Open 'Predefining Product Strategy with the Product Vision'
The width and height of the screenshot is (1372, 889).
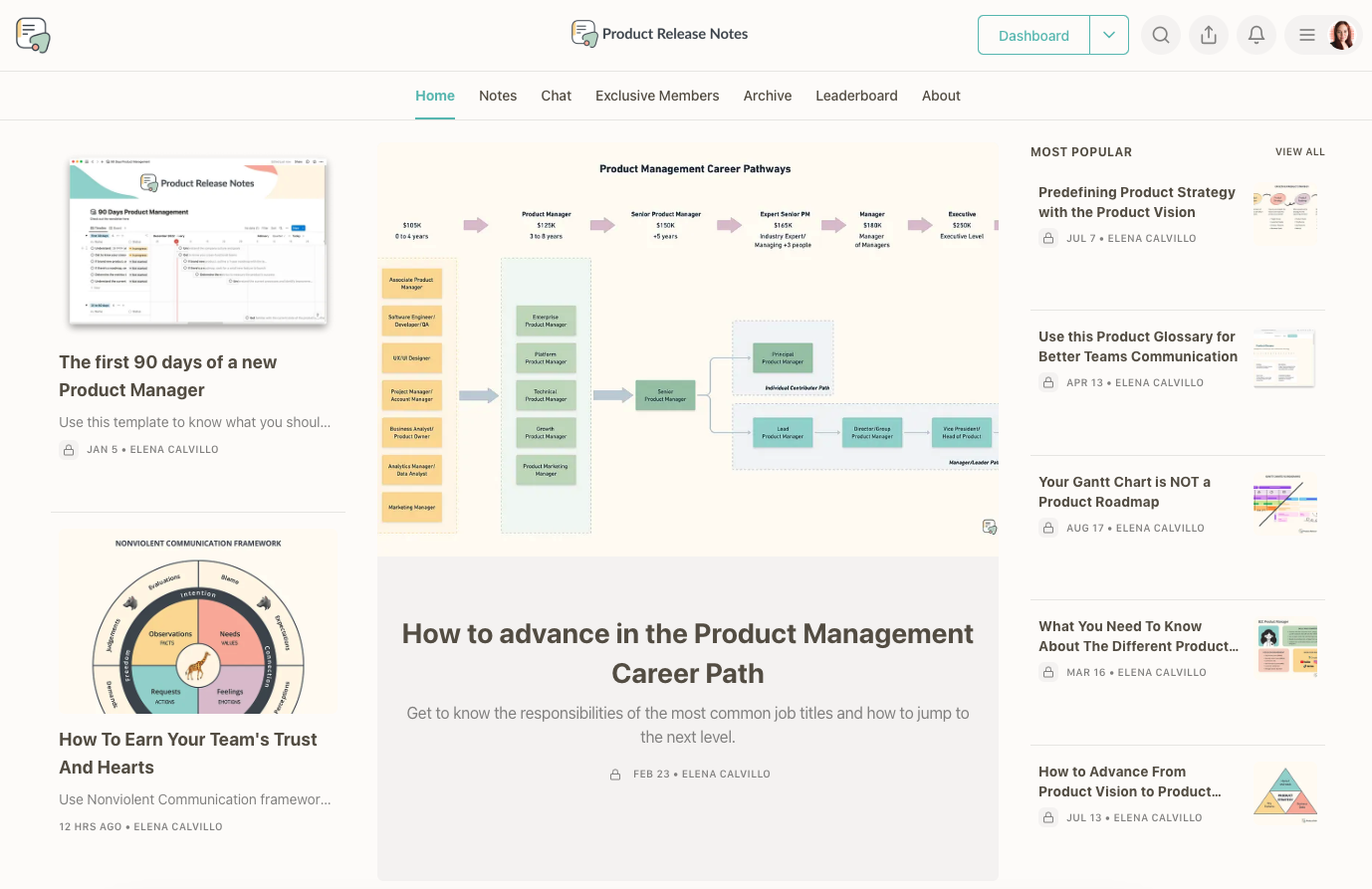pos(1137,202)
